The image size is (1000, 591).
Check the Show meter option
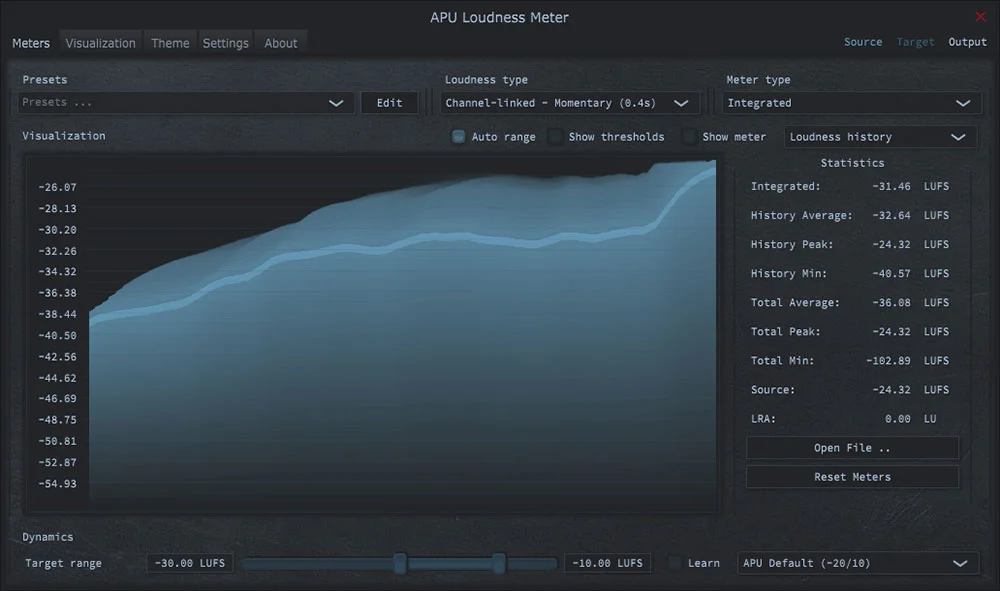688,137
